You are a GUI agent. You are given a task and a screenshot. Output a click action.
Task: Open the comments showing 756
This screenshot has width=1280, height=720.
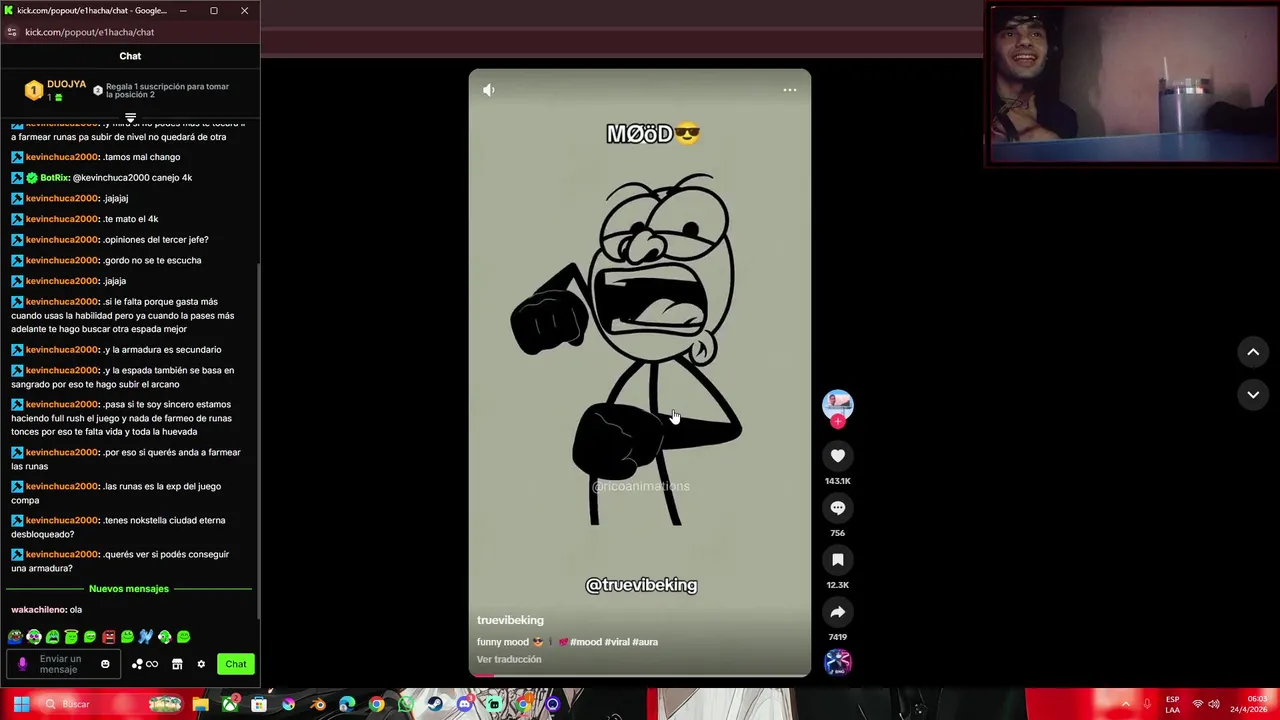coord(838,508)
